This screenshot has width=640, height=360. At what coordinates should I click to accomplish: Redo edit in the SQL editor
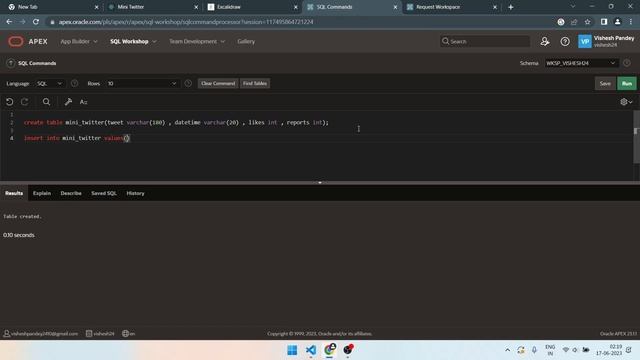point(24,102)
